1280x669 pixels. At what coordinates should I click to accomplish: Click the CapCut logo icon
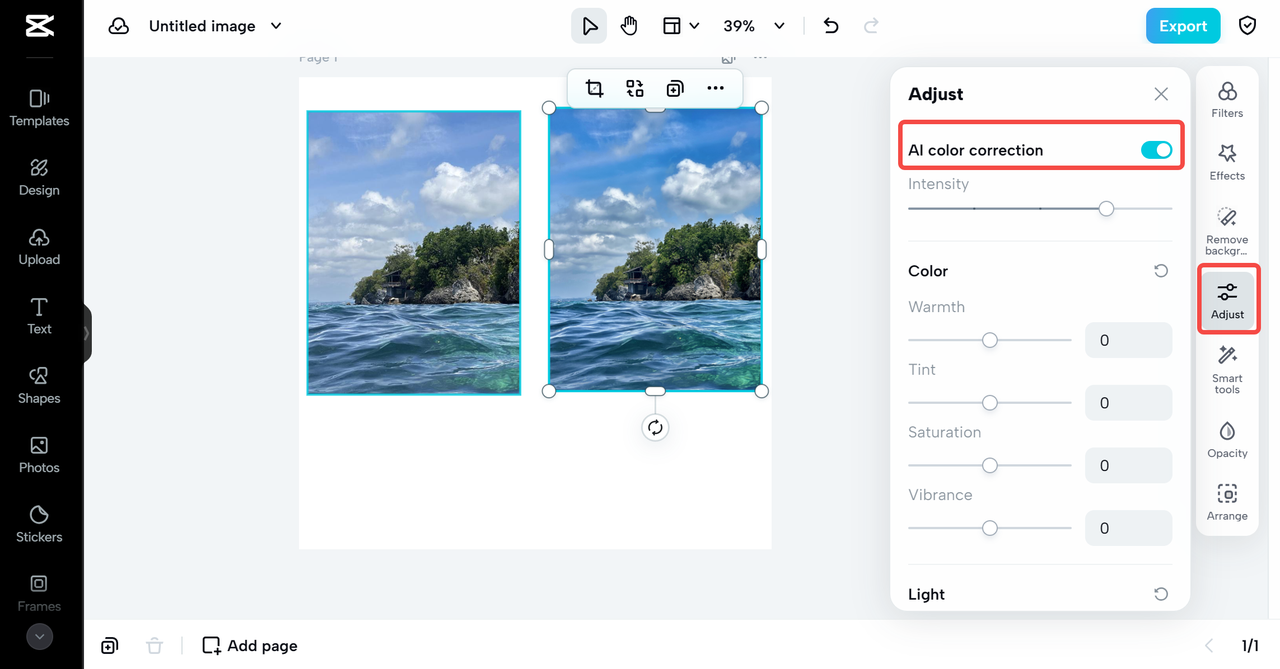pyautogui.click(x=40, y=26)
